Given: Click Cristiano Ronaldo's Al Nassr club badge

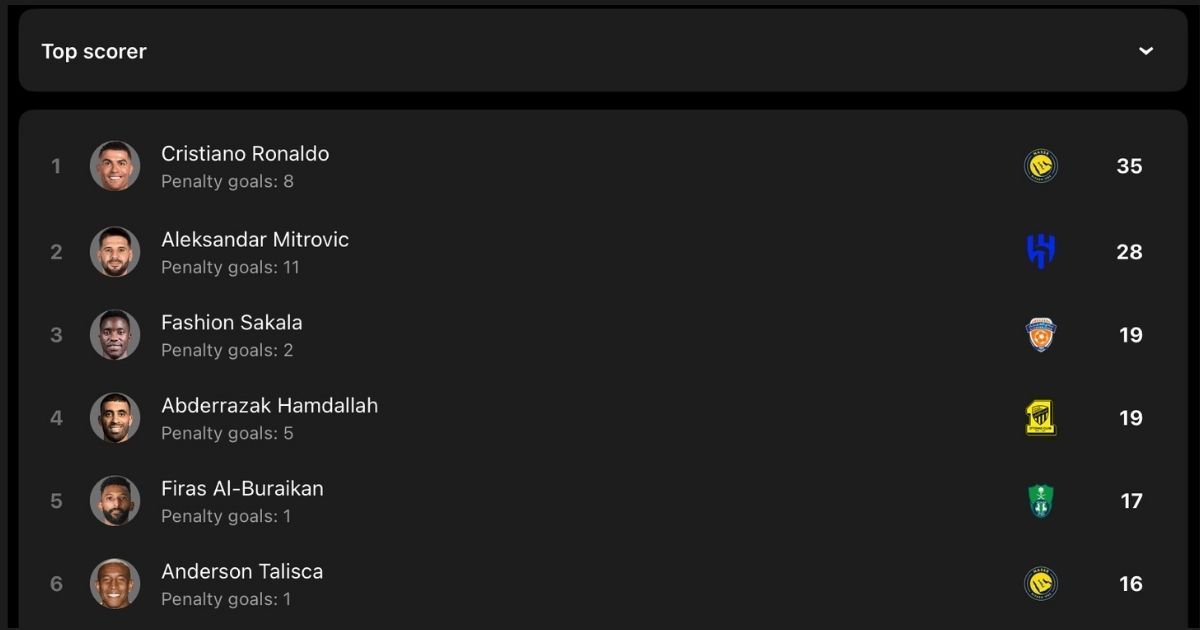Looking at the screenshot, I should coord(1041,166).
